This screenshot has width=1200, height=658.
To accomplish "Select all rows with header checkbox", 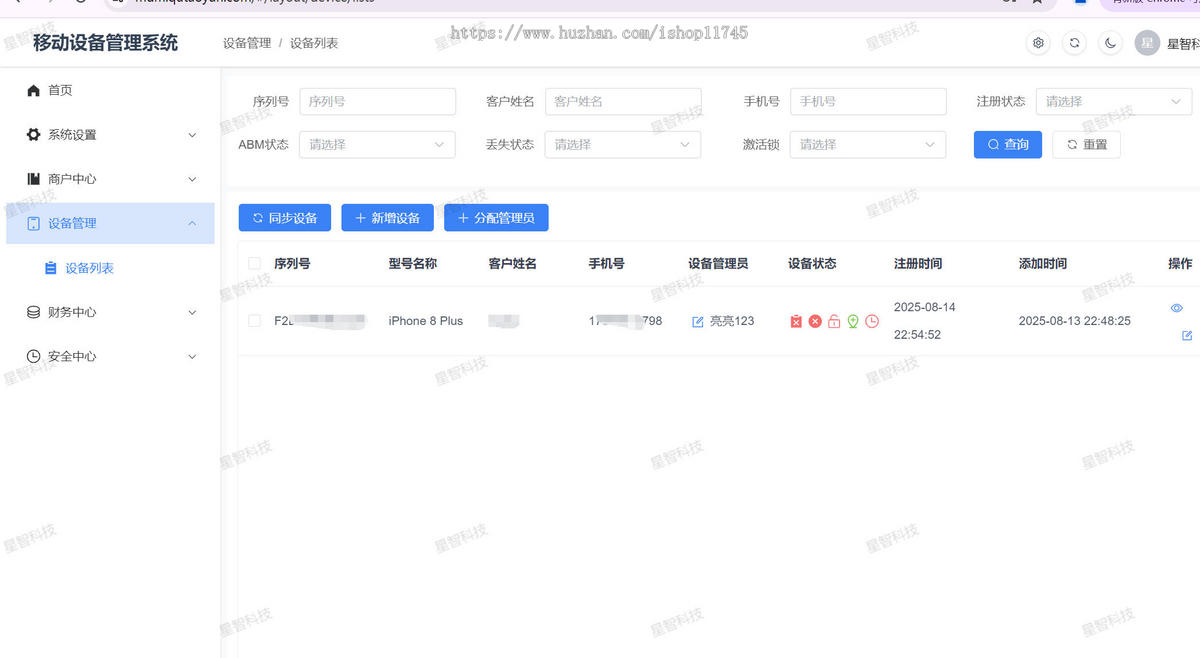I will tap(254, 264).
